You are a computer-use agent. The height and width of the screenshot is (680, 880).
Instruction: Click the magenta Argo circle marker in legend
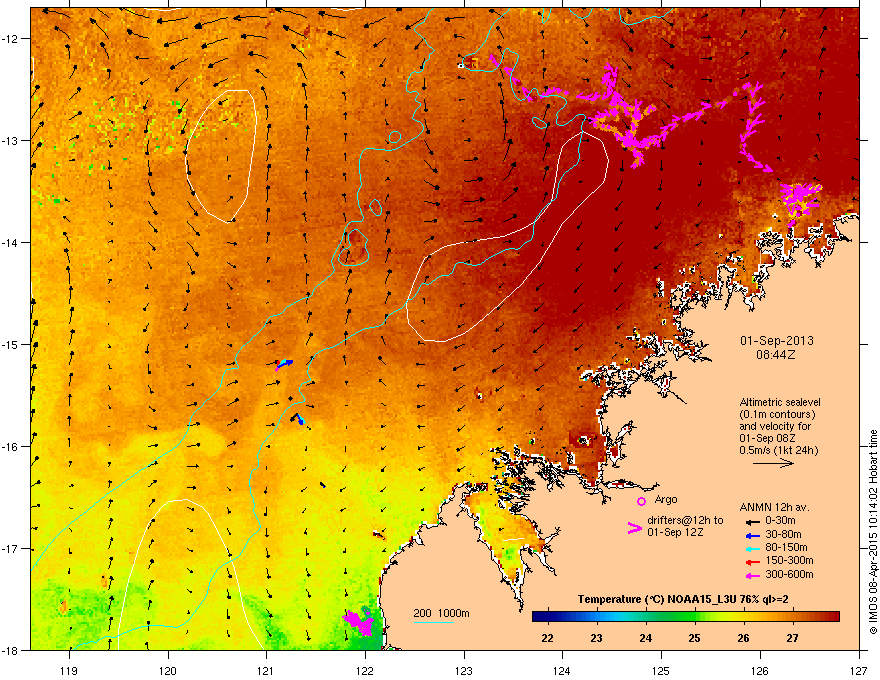(641, 501)
